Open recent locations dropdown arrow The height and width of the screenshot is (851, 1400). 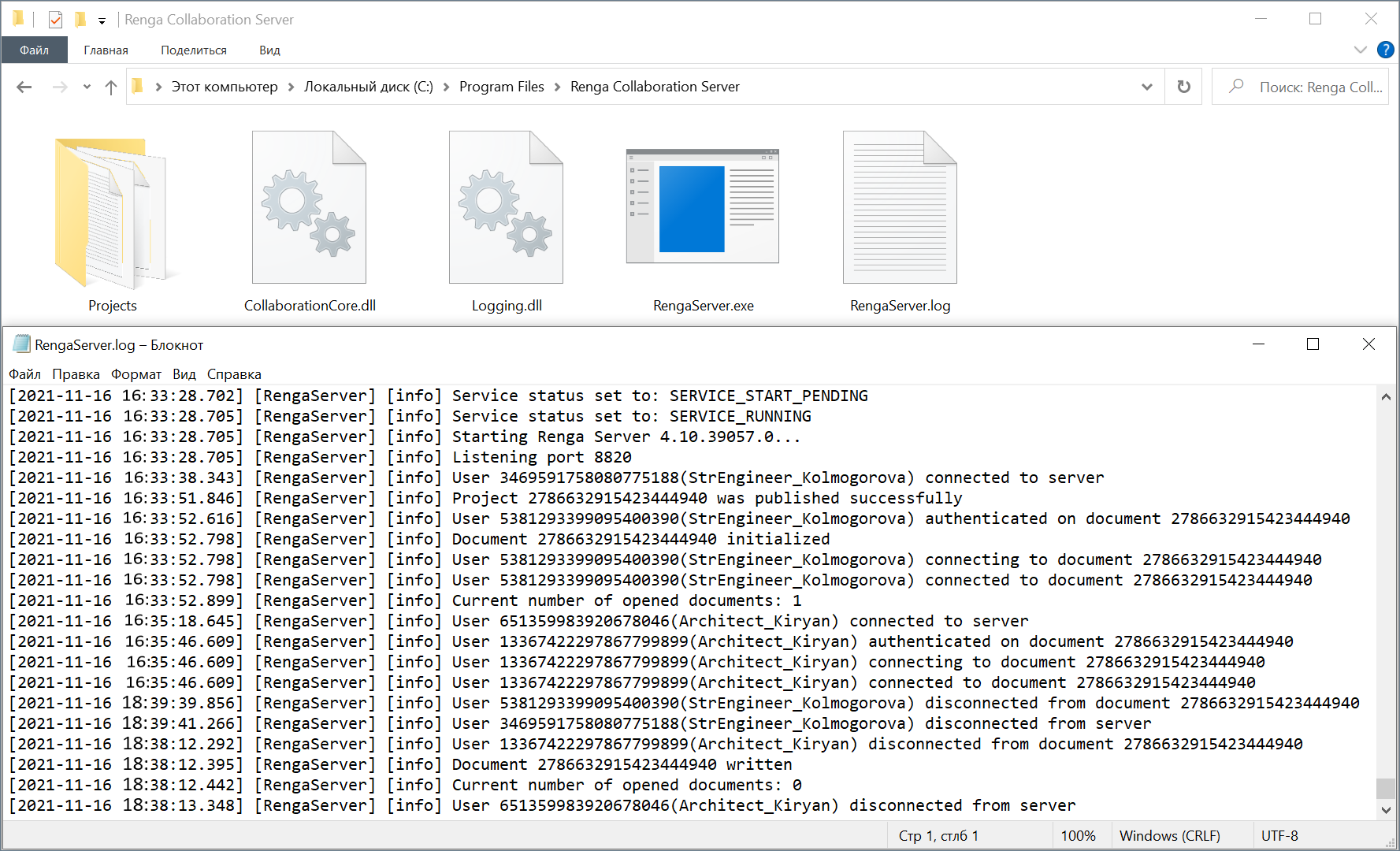tap(87, 87)
